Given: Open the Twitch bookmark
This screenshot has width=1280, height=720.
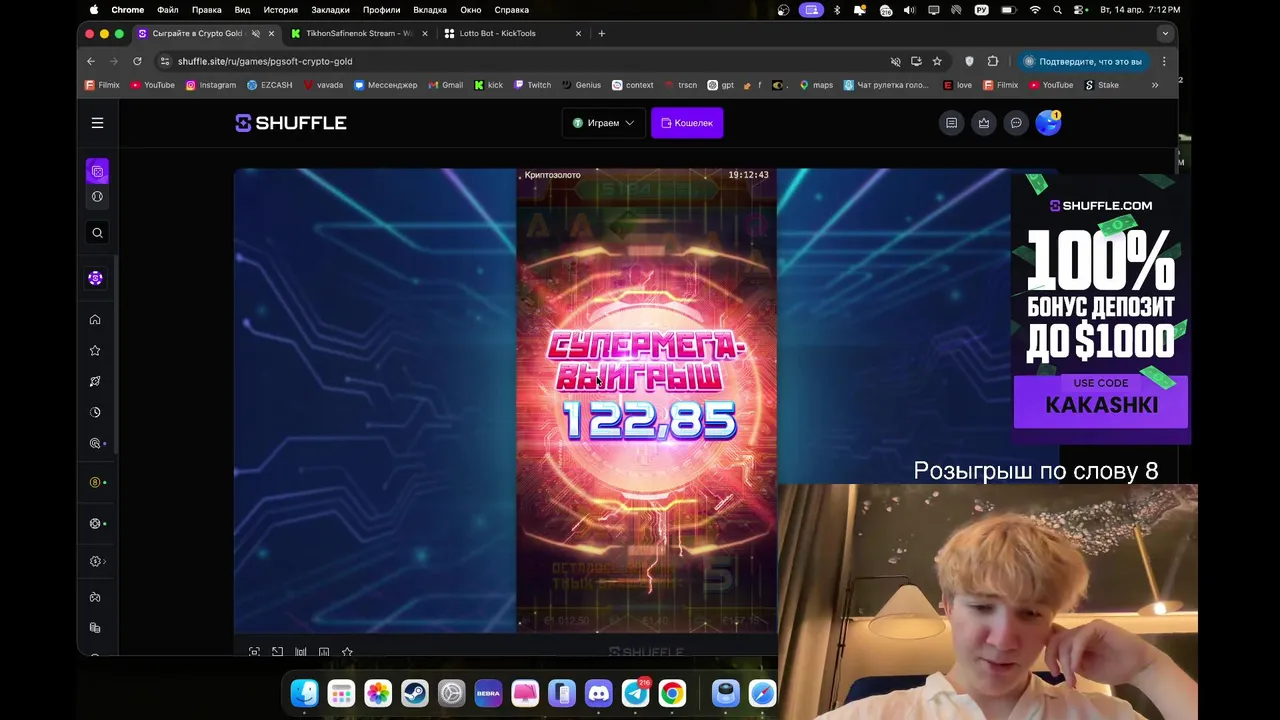Looking at the screenshot, I should (532, 85).
